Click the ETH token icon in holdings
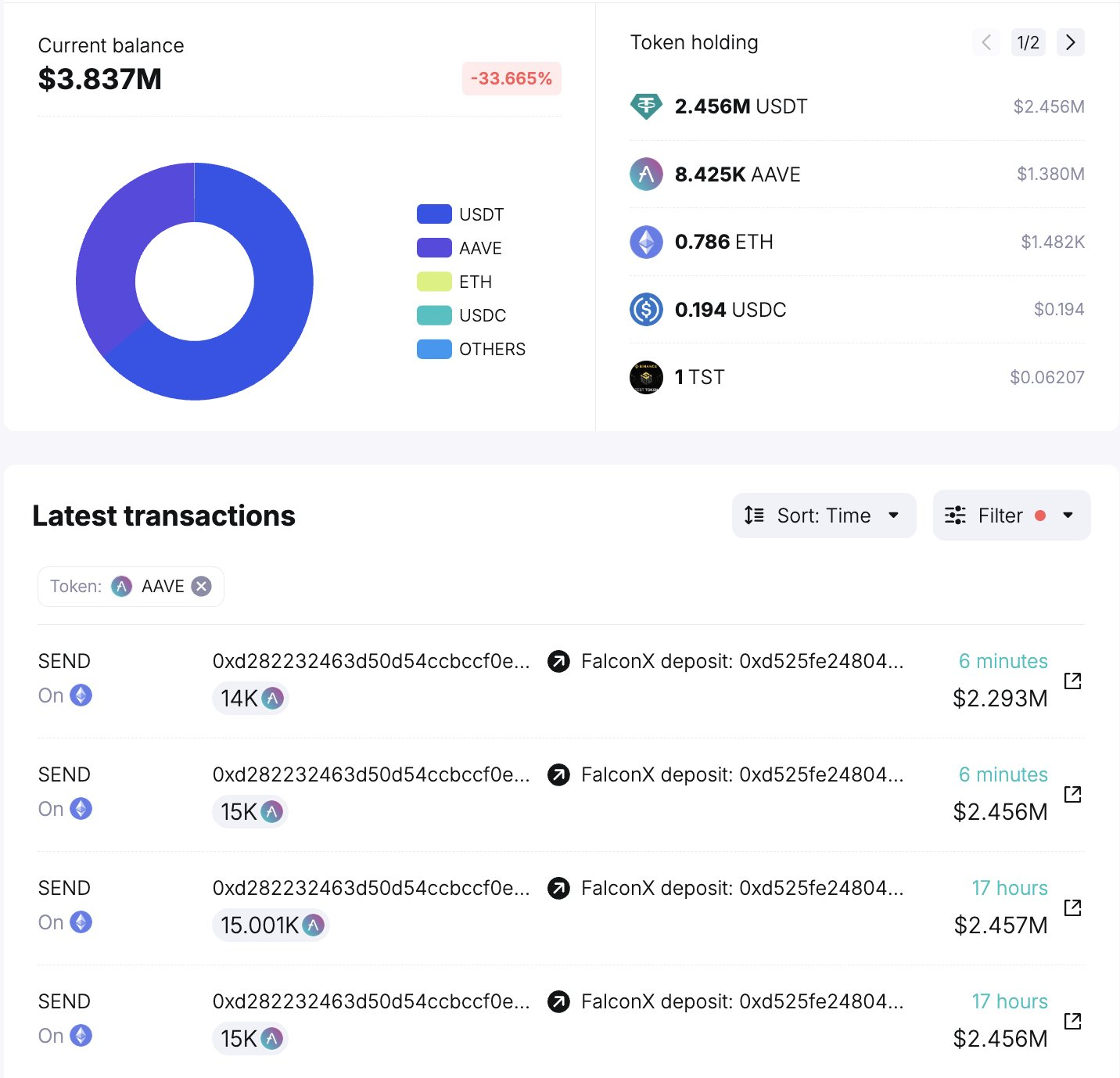This screenshot has height=1078, width=1120. [x=646, y=242]
